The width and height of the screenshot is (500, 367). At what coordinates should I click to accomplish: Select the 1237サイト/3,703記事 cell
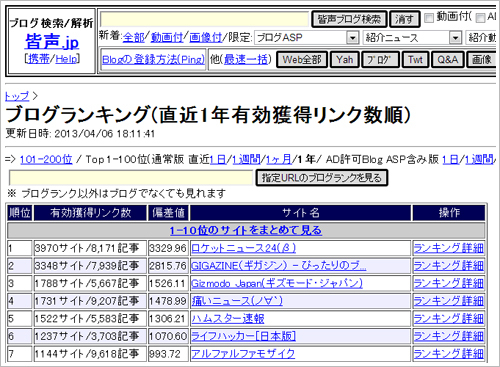90,336
